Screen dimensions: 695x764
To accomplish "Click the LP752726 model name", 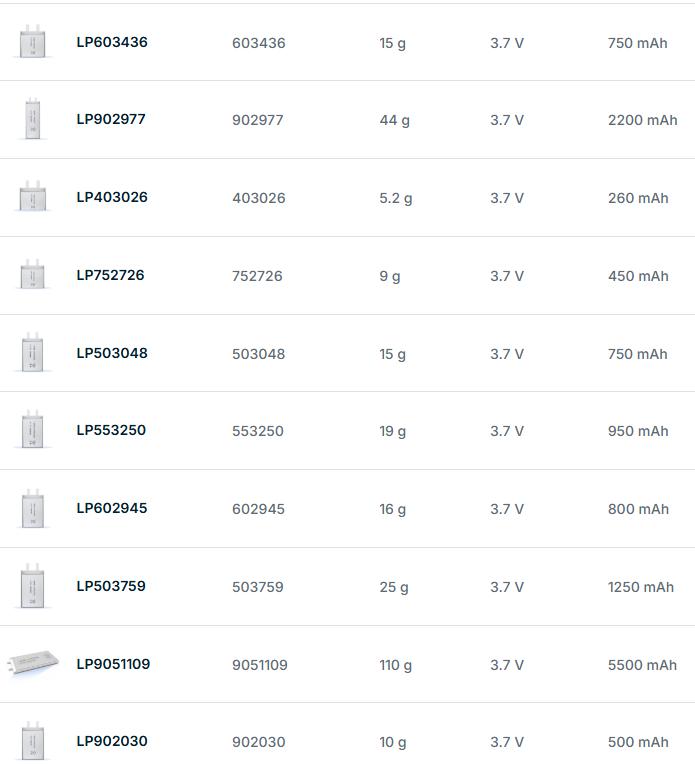I will [110, 275].
